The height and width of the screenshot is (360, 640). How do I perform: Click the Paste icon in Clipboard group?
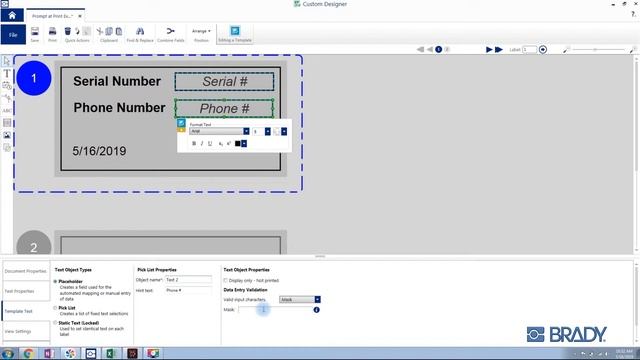pos(119,31)
